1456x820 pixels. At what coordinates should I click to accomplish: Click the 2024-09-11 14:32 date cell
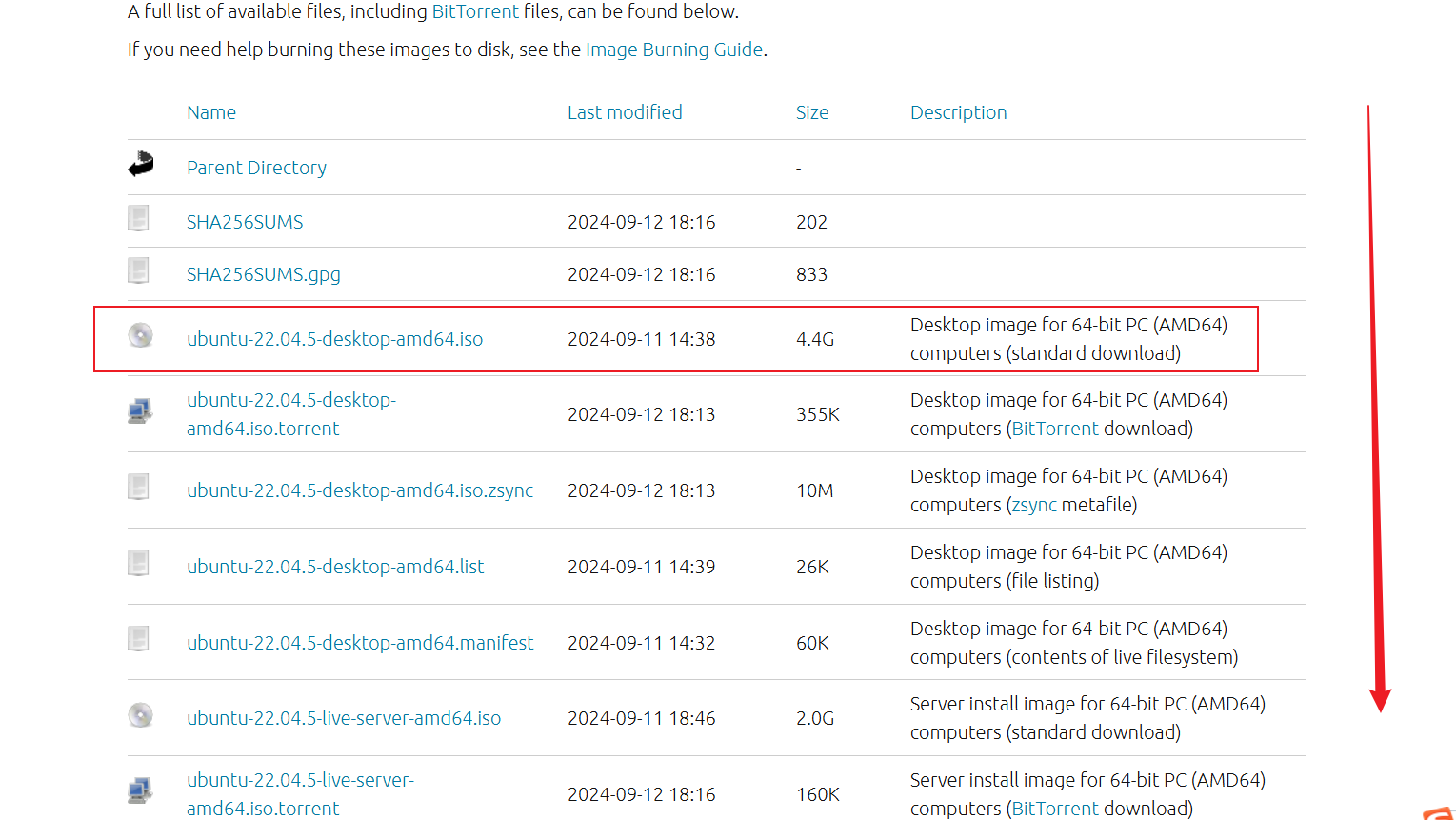[x=641, y=643]
